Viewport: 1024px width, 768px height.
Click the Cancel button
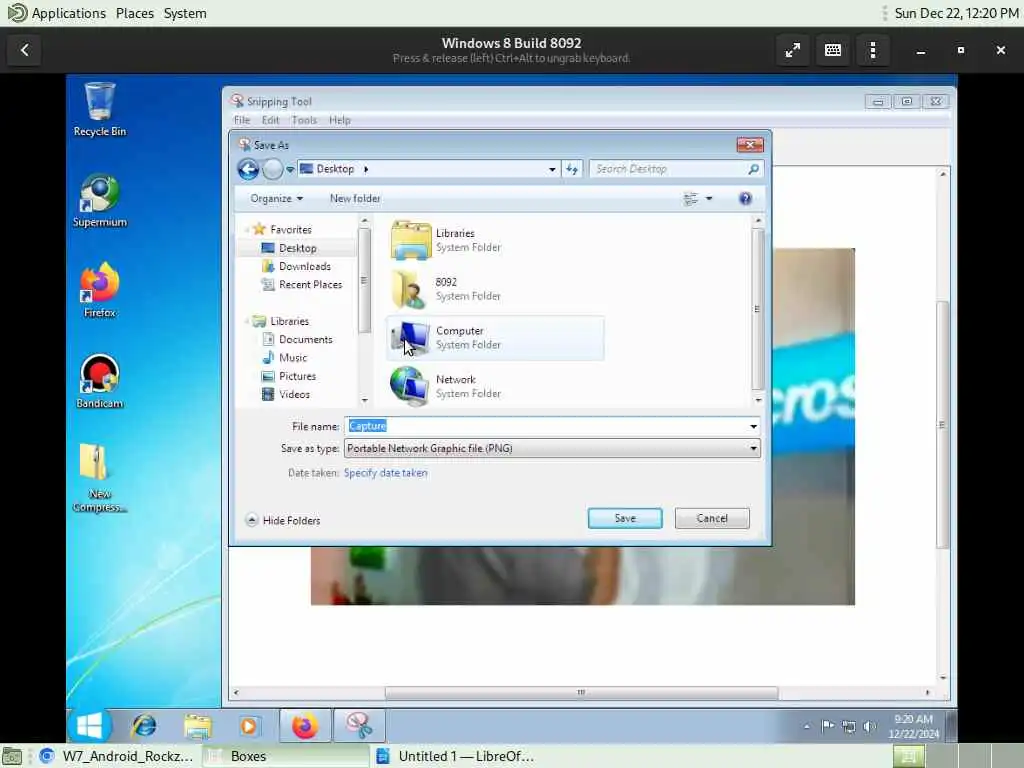(712, 518)
